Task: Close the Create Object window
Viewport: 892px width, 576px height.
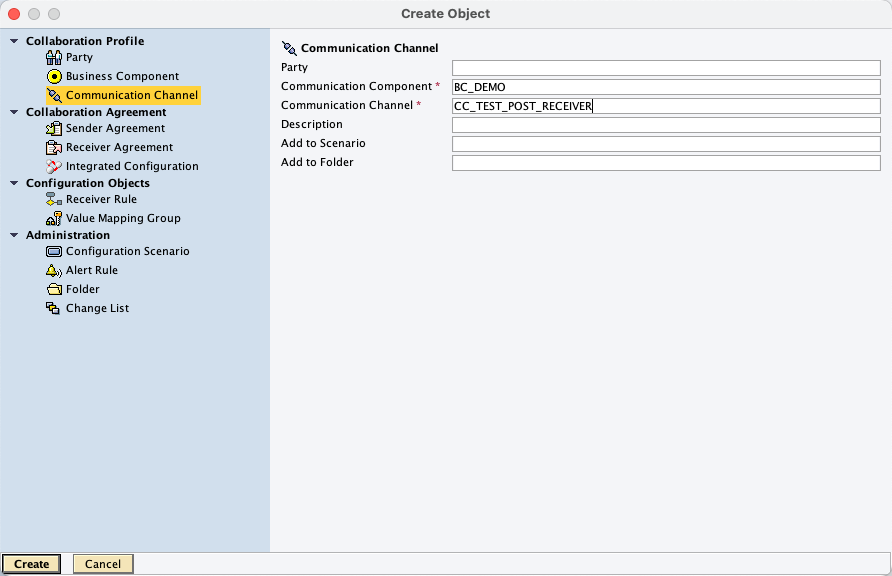Action: coord(14,14)
